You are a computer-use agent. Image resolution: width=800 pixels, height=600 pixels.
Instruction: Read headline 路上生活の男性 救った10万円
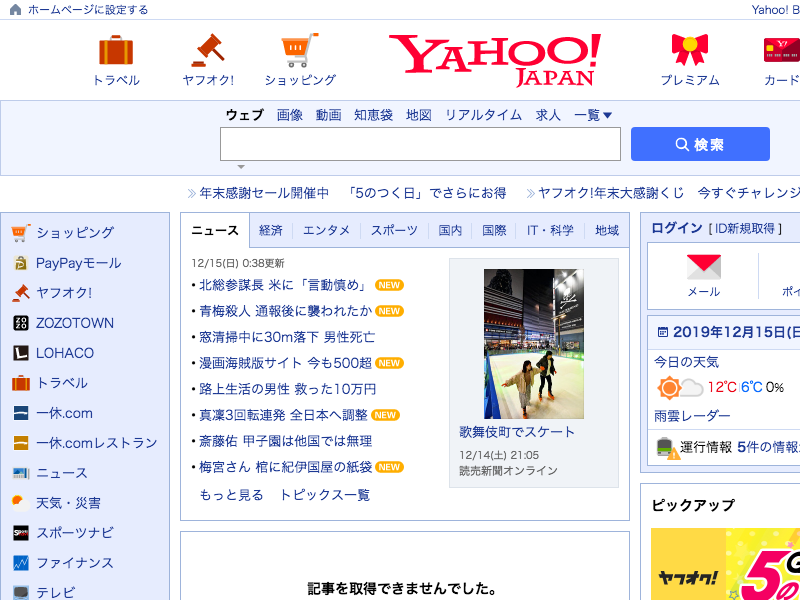coord(287,389)
